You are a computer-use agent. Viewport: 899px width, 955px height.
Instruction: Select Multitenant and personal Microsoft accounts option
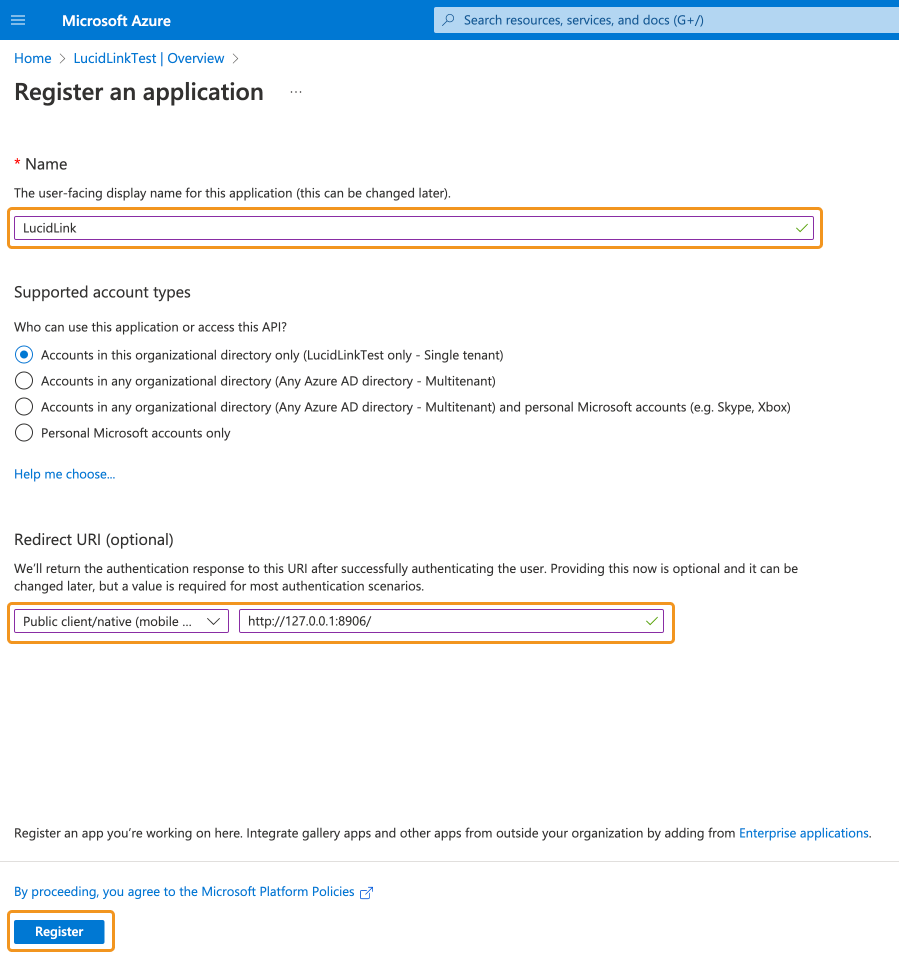pos(24,407)
